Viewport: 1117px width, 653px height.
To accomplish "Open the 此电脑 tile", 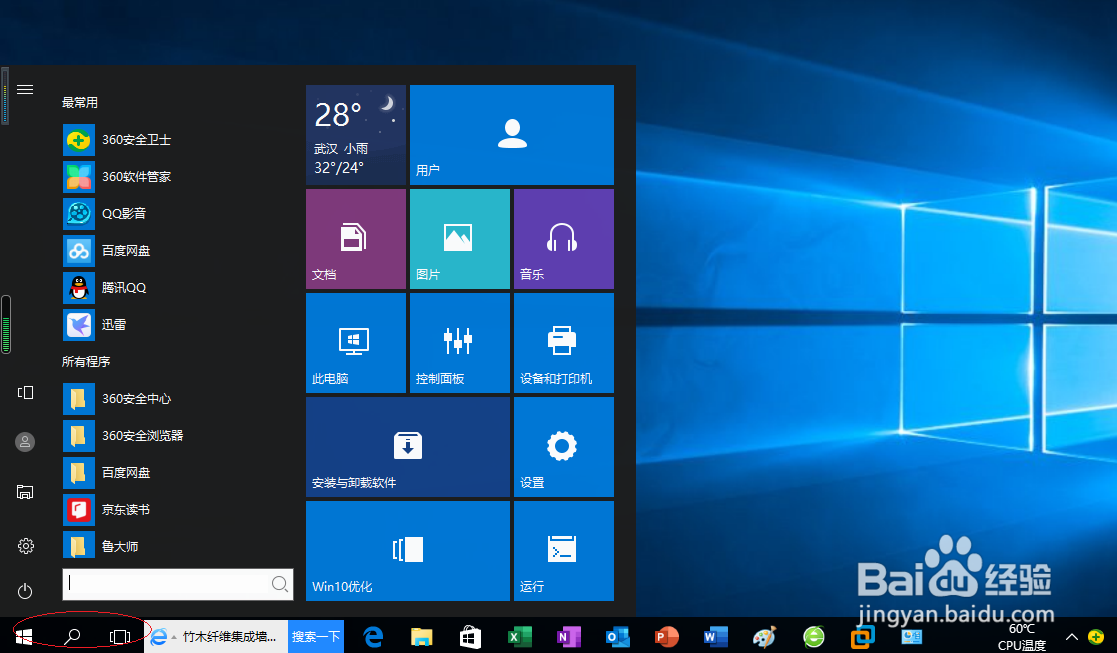I will [x=355, y=343].
